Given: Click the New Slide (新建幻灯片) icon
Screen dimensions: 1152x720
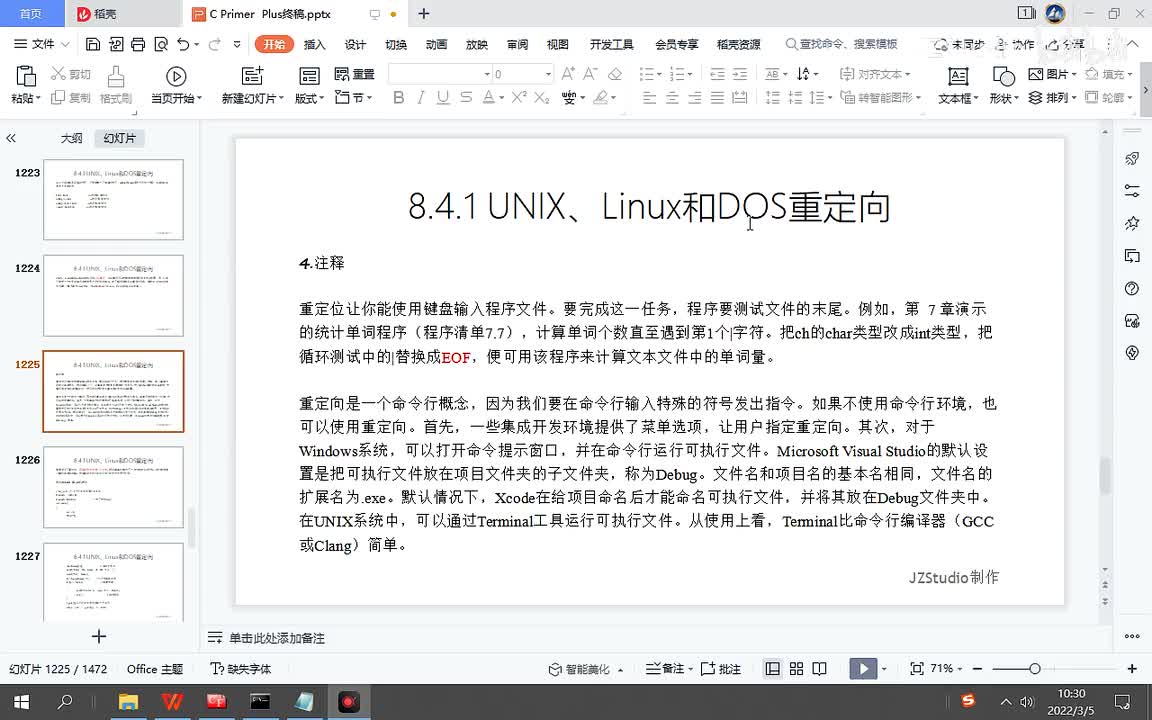Looking at the screenshot, I should pos(252,76).
